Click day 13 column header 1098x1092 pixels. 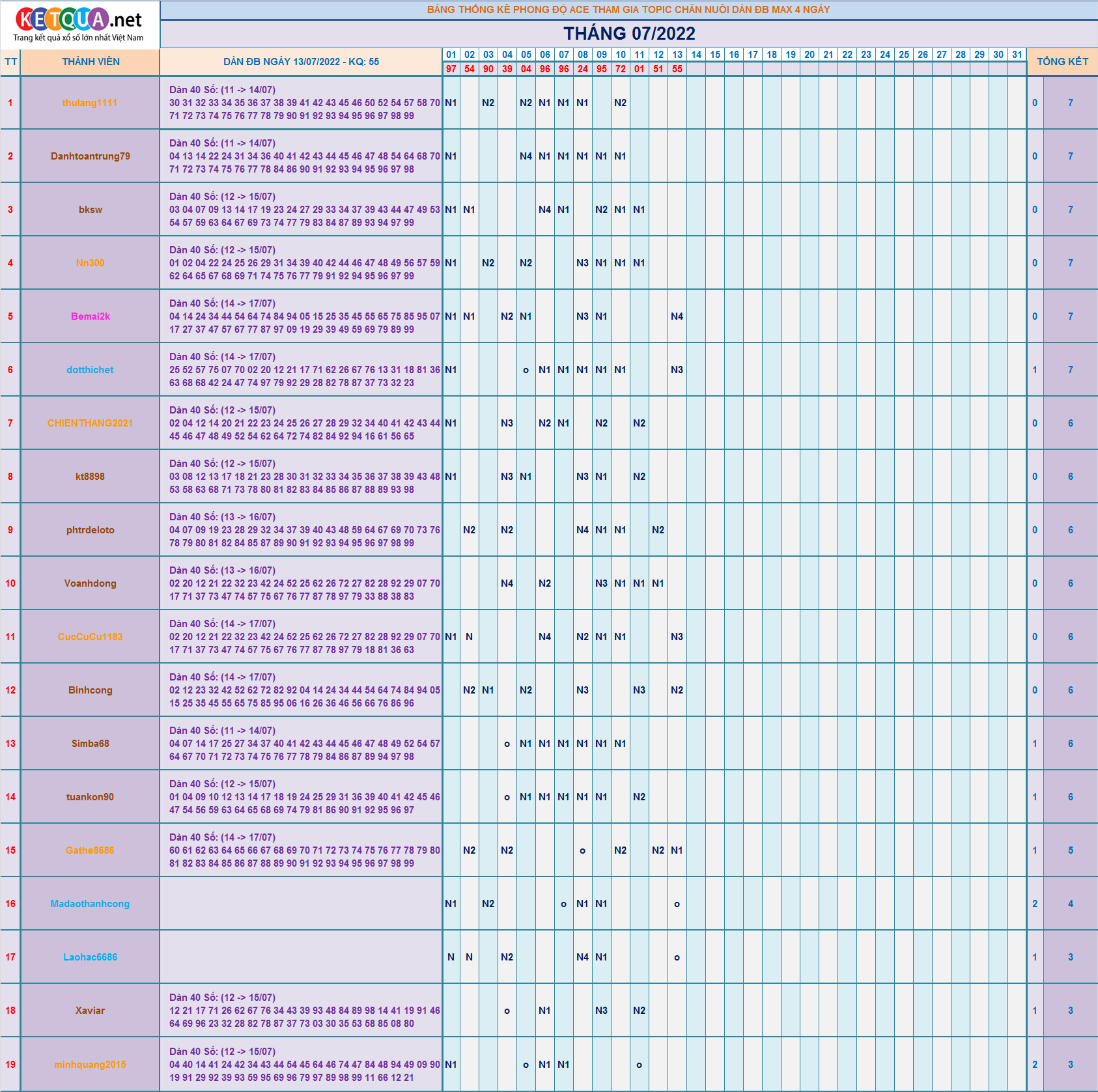(x=677, y=55)
